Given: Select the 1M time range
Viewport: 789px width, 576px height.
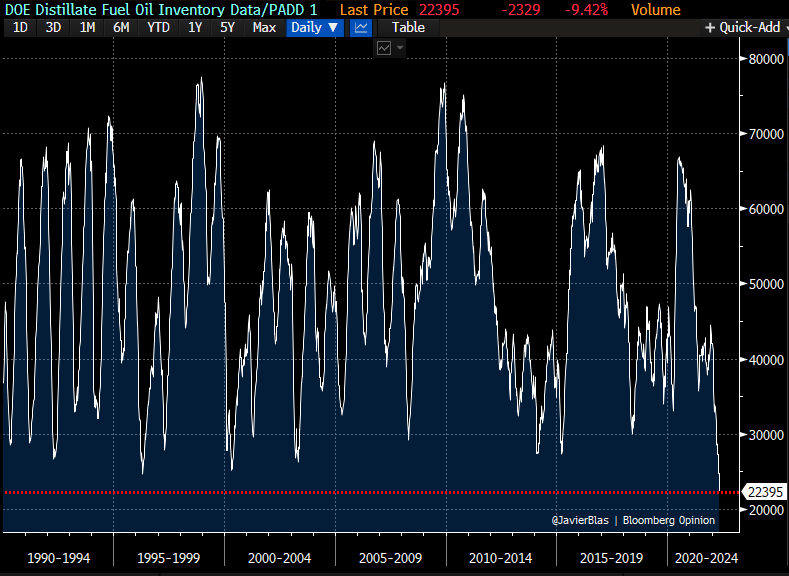Looking at the screenshot, I should point(87,27).
